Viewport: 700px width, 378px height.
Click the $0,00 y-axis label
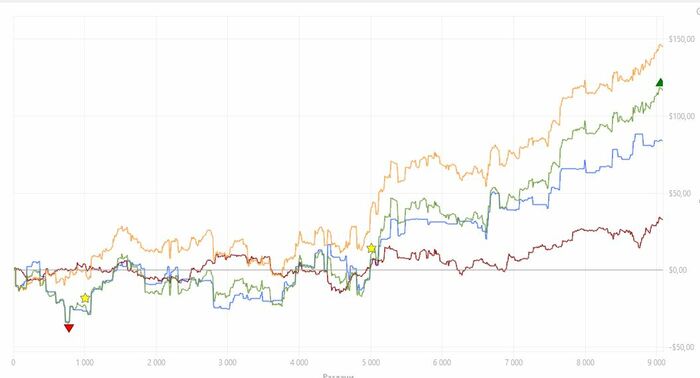(678, 270)
